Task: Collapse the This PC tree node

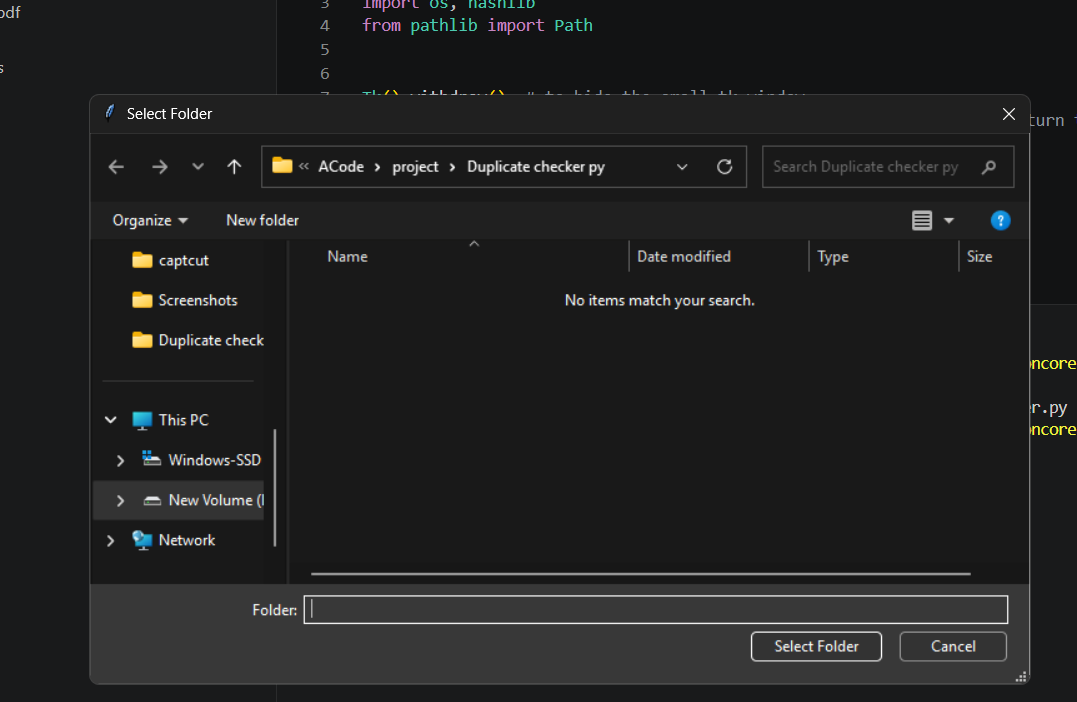Action: [111, 420]
